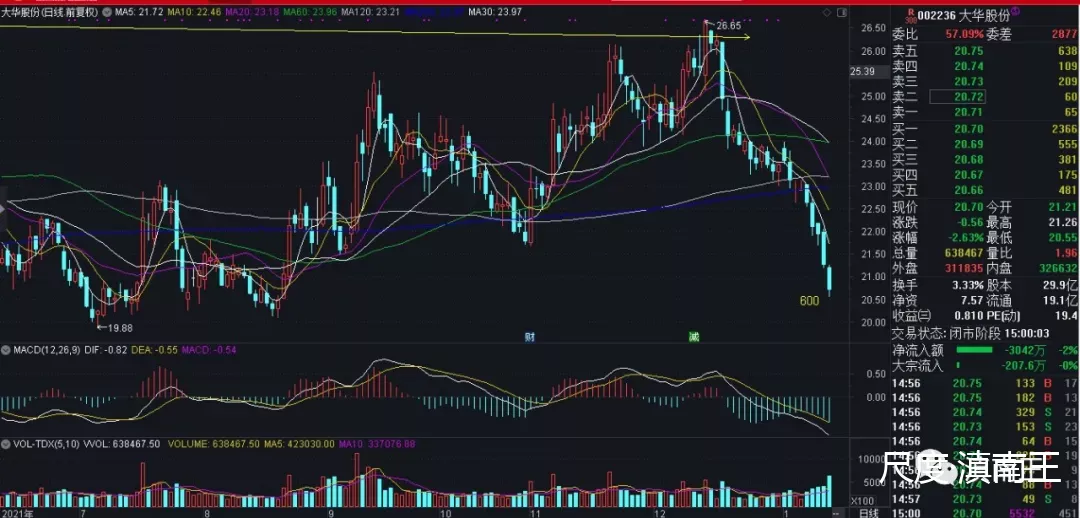Click the 大宗流入 -207.6万 row
Screen dimensions: 1080x518
click(985, 366)
